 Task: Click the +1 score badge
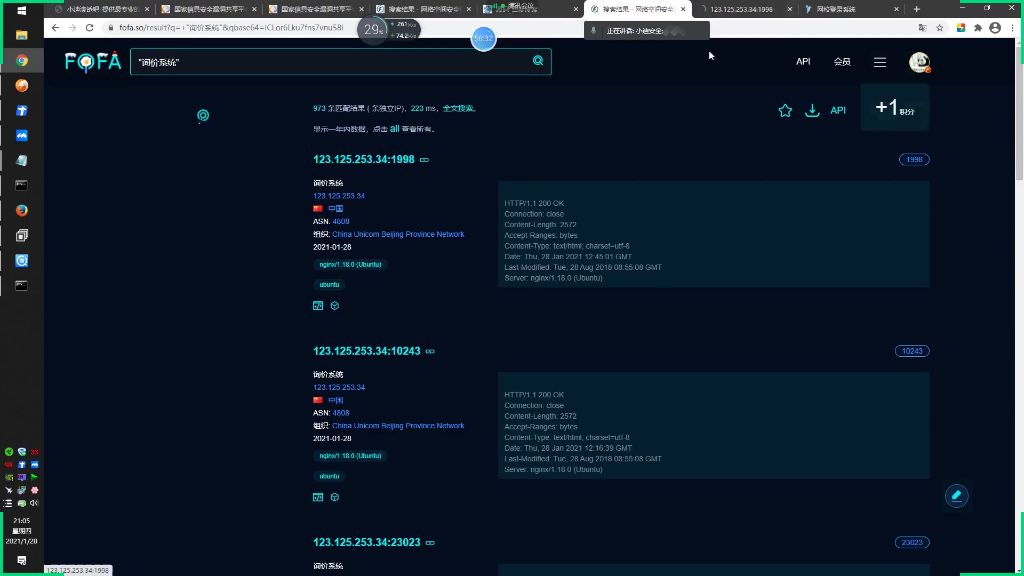pos(895,108)
